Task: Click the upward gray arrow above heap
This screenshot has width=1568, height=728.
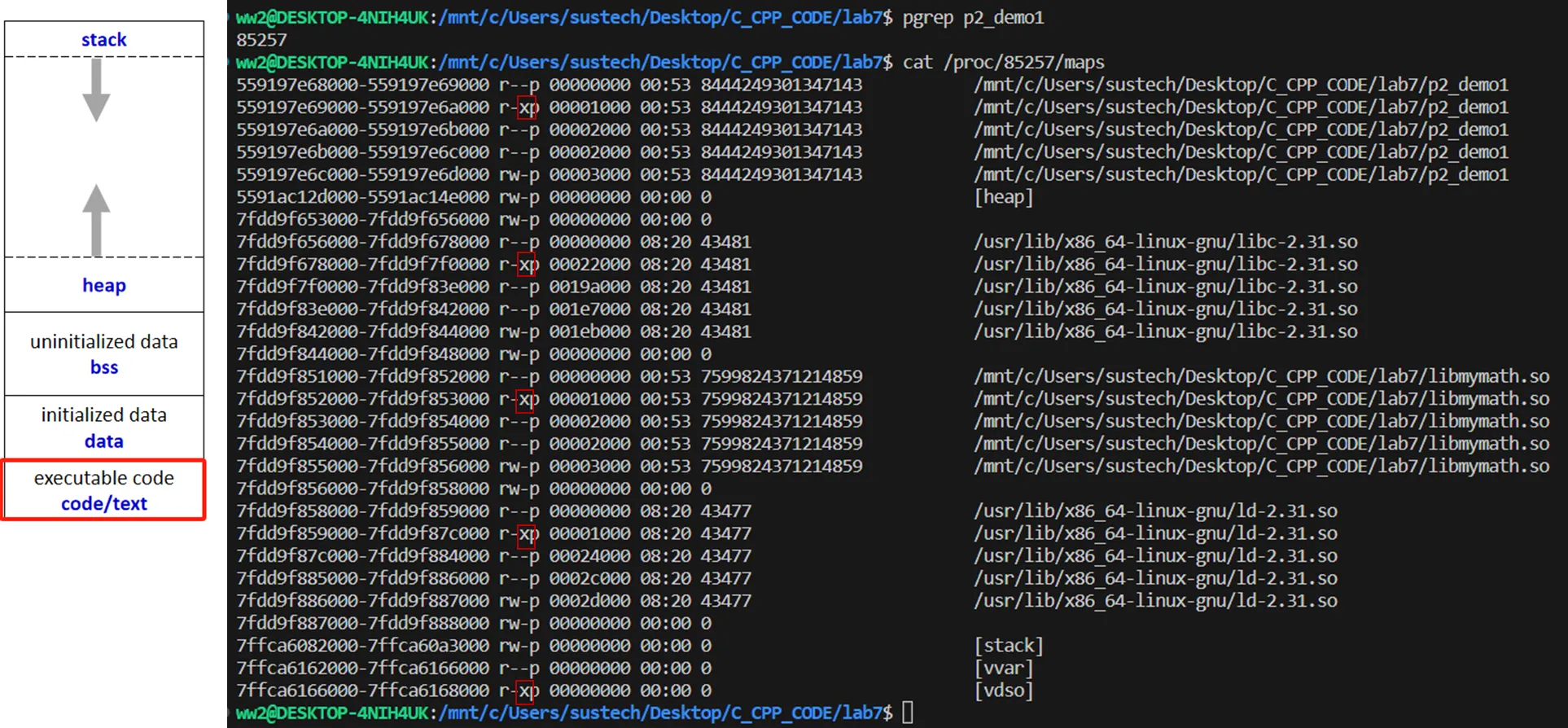Action: (96, 219)
